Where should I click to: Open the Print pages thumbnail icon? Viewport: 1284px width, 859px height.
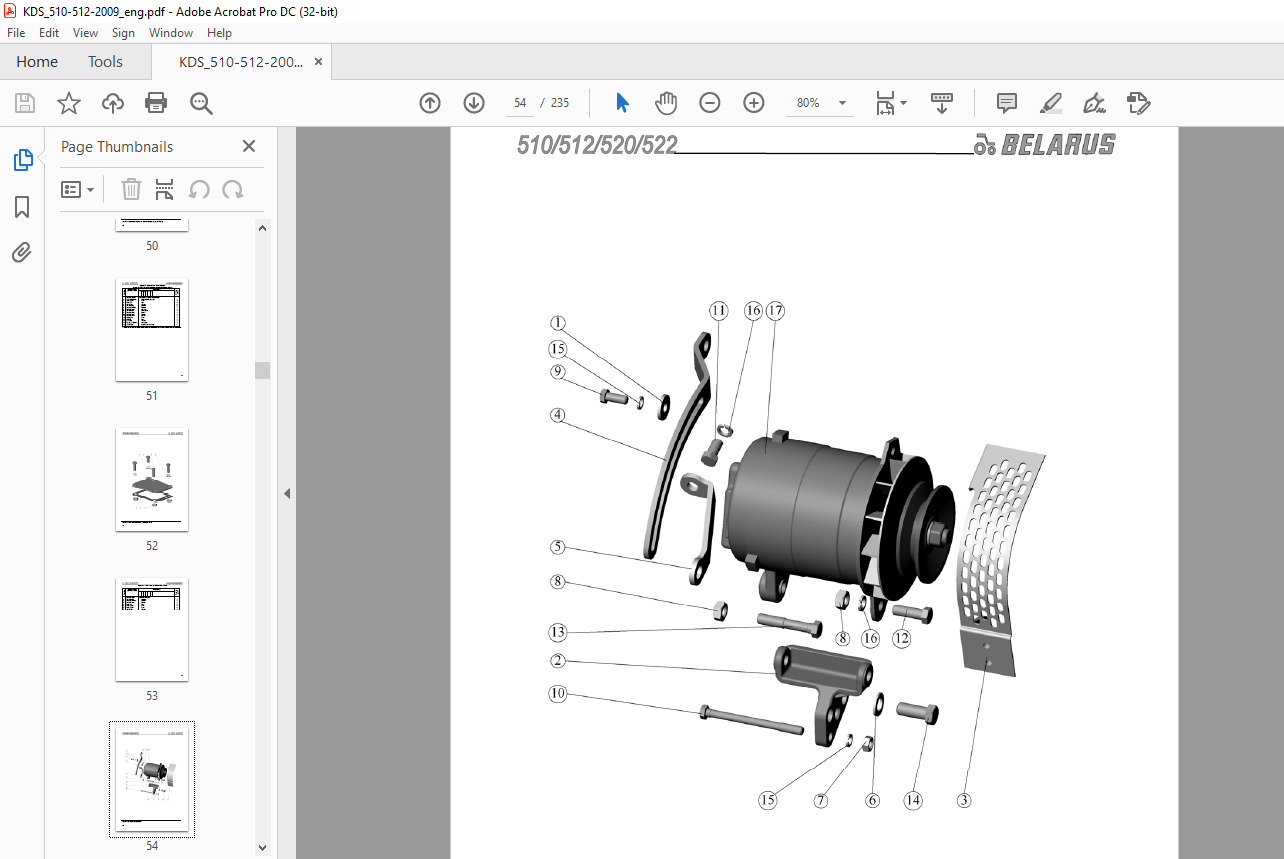click(165, 189)
